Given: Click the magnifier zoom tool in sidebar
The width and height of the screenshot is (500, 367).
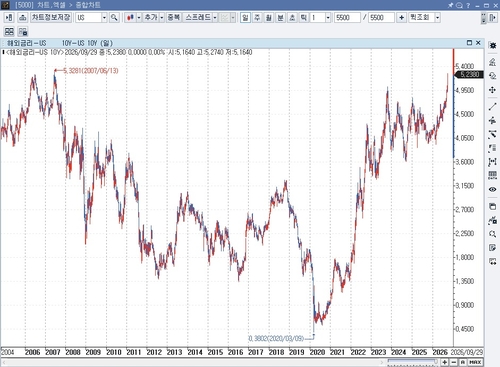Looking at the screenshot, I should click(492, 234).
